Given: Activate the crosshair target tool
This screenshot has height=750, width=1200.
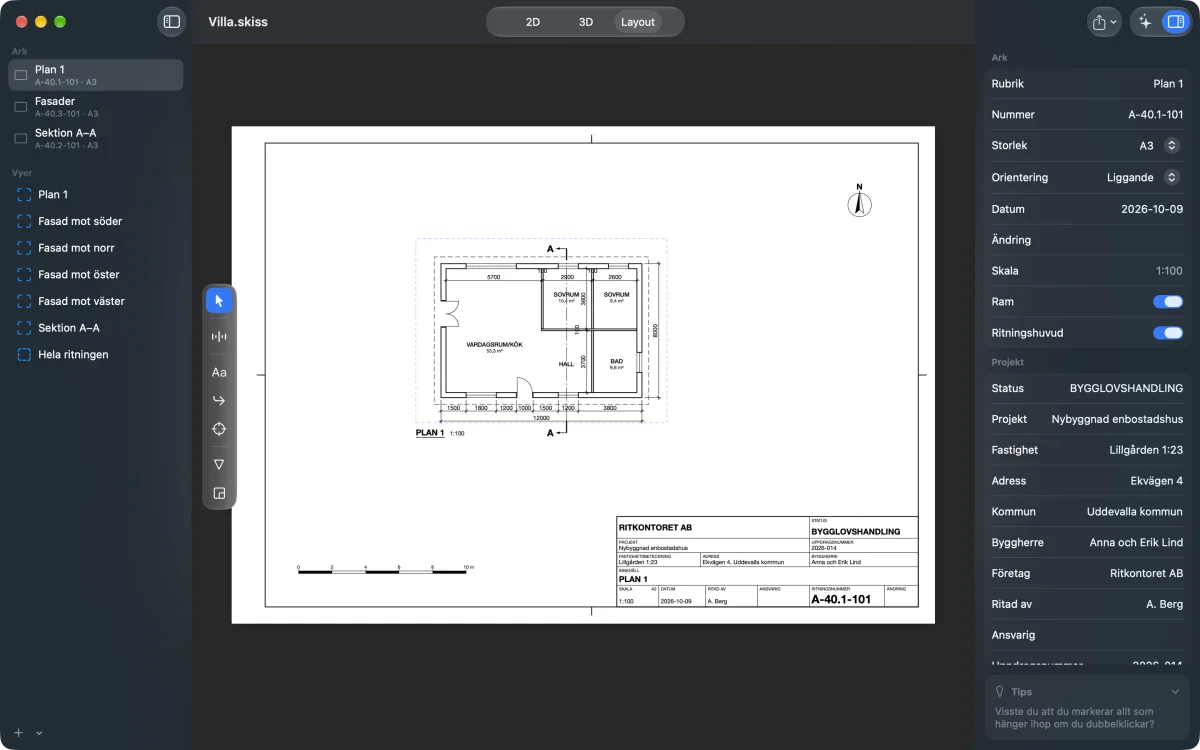Looking at the screenshot, I should point(219,429).
